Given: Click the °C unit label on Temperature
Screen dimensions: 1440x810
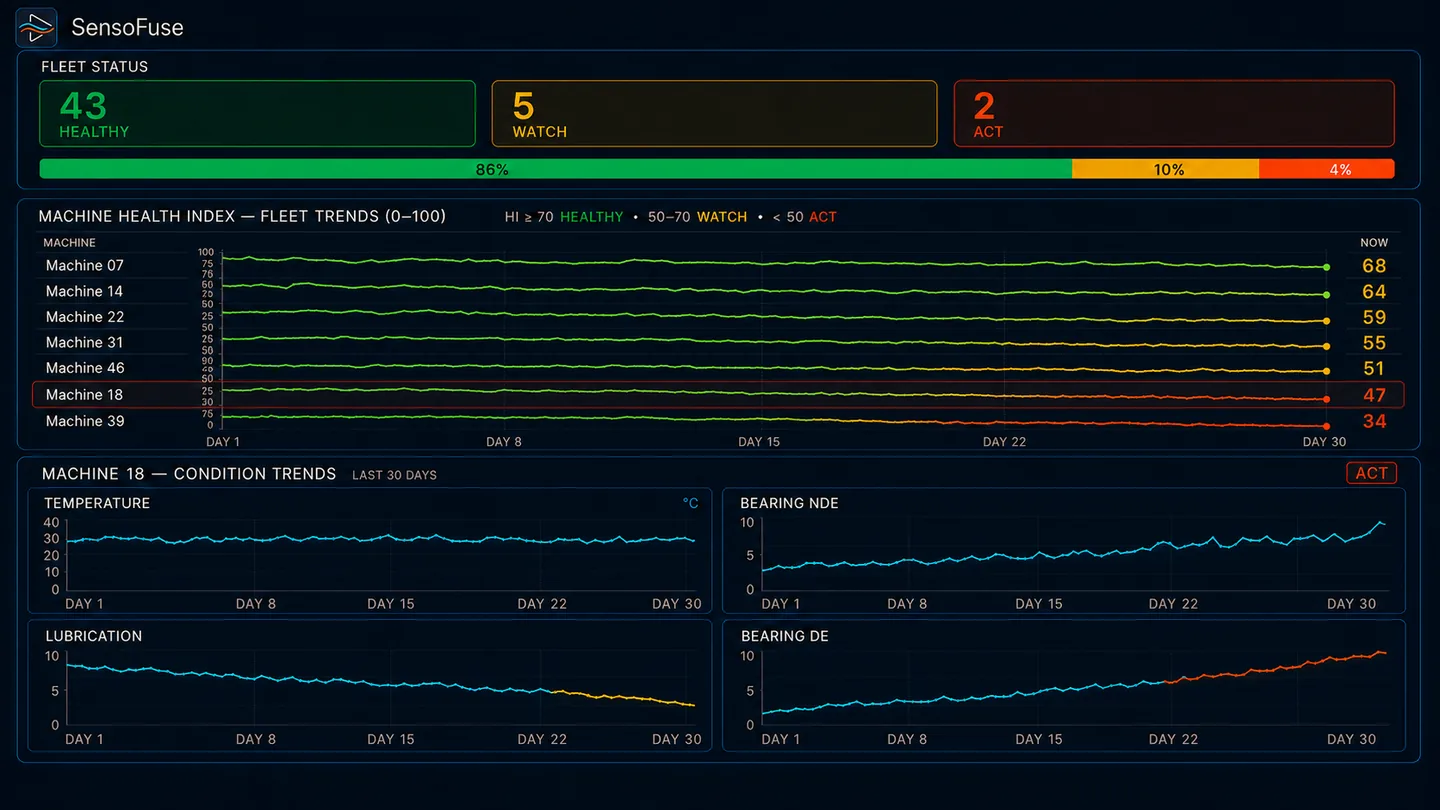Looking at the screenshot, I should click(x=690, y=503).
